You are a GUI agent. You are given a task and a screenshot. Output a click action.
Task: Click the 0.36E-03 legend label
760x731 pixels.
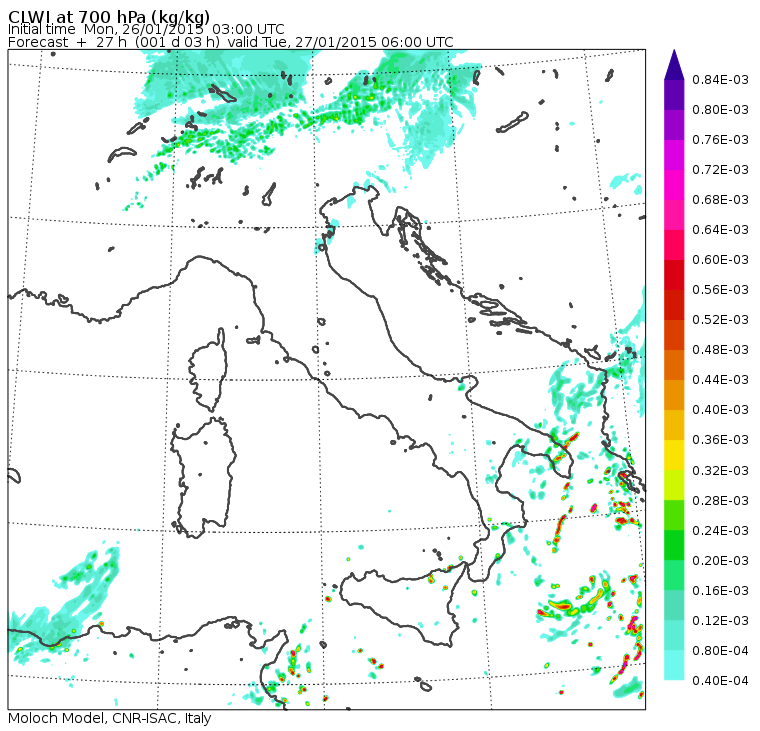[720, 440]
